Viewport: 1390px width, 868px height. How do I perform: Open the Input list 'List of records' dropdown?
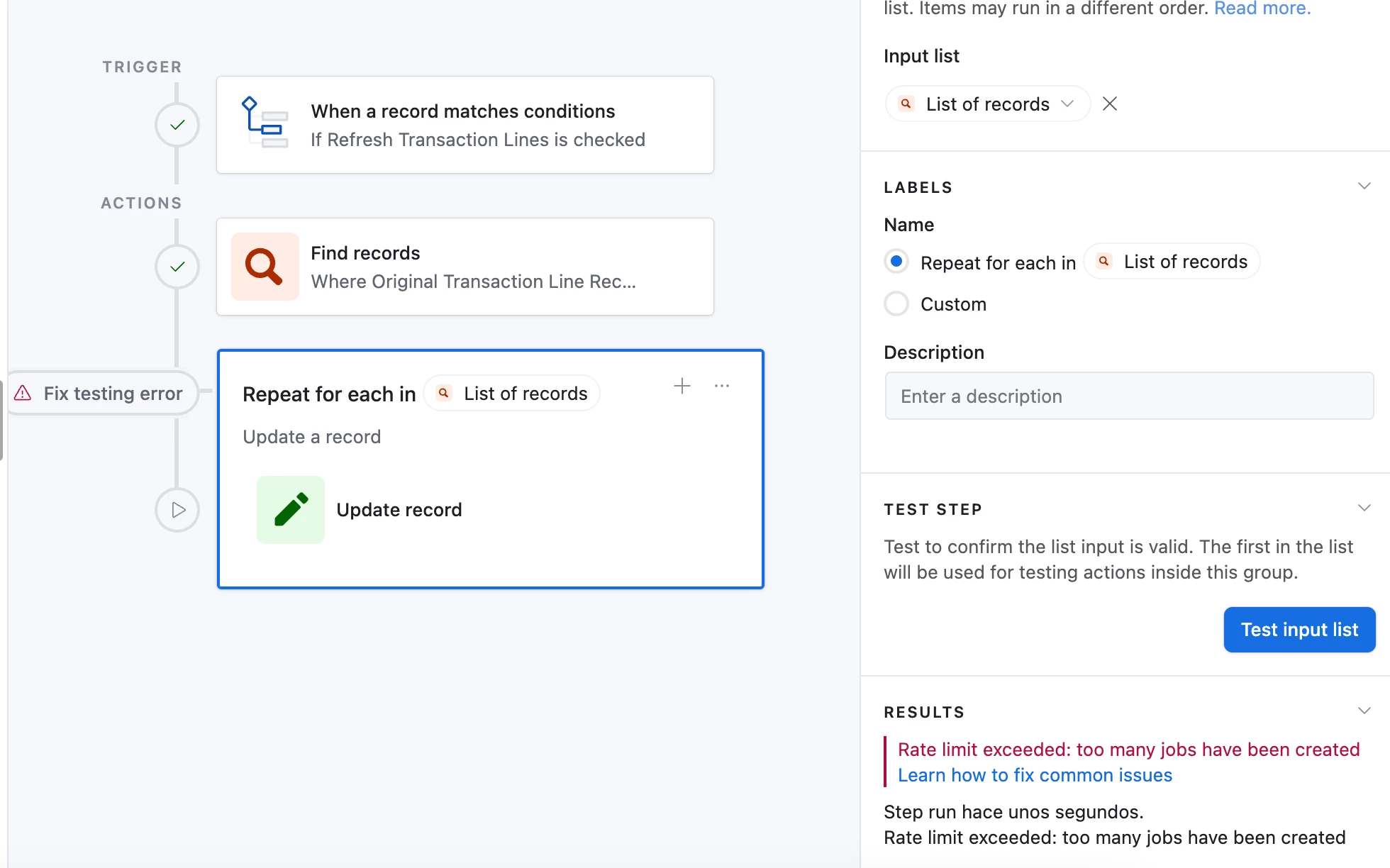pos(987,104)
